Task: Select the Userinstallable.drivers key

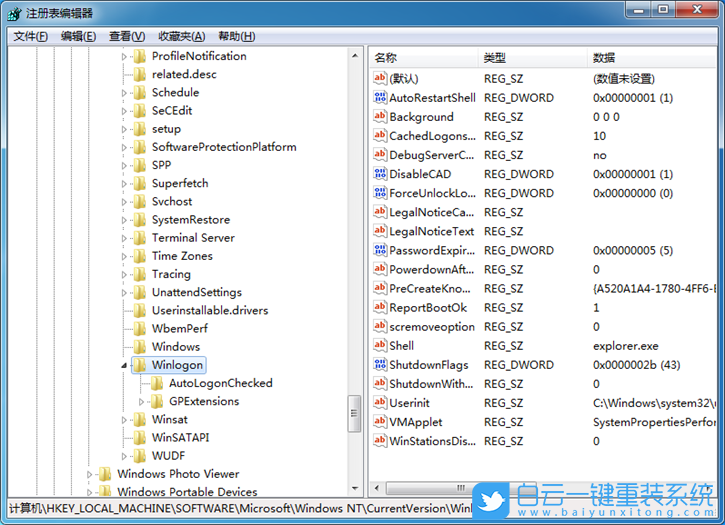Action: point(210,310)
